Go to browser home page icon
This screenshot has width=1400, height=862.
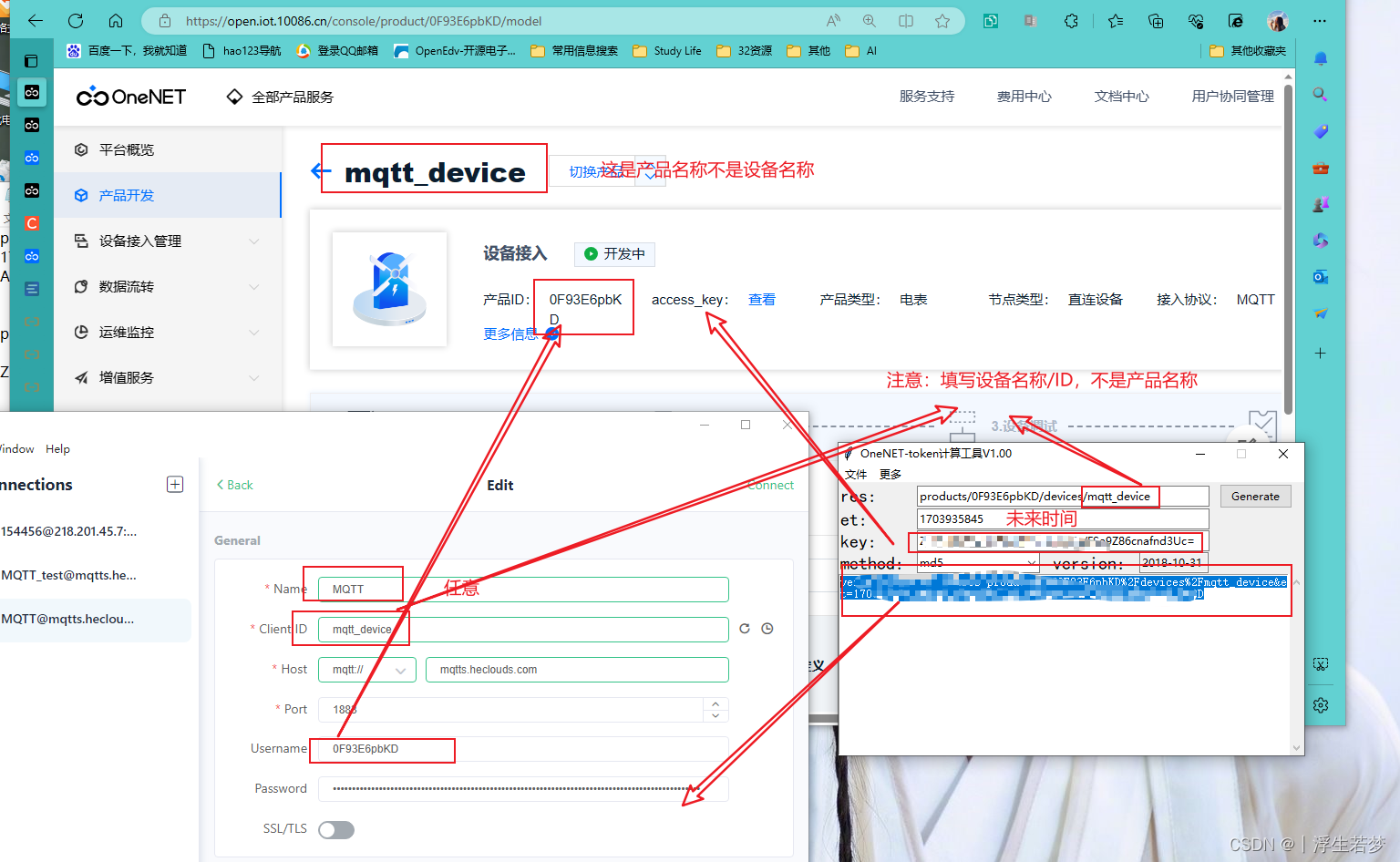click(x=116, y=20)
